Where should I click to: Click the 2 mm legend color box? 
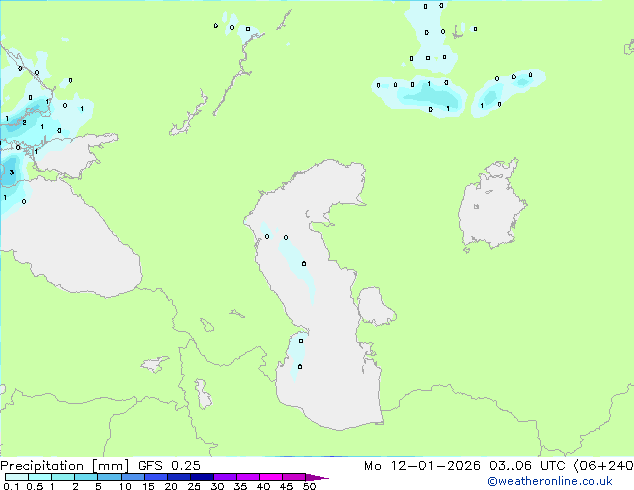click(x=86, y=477)
